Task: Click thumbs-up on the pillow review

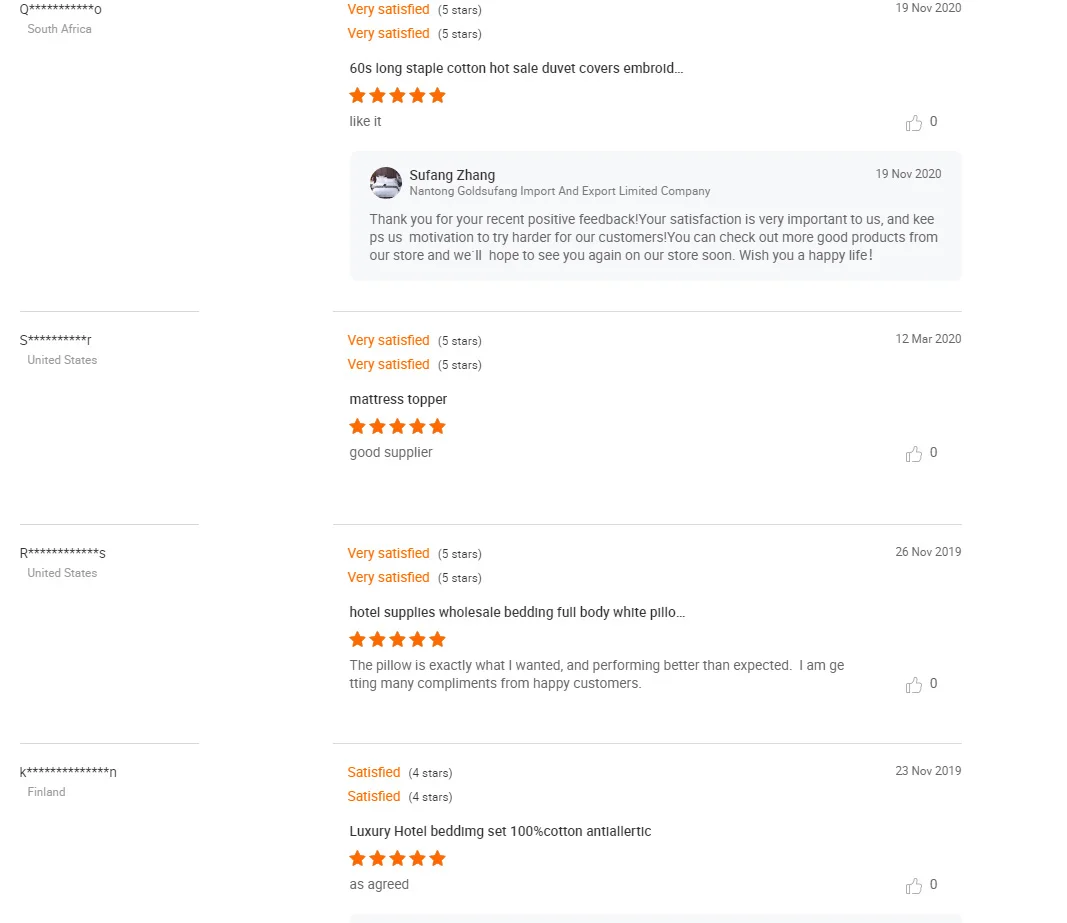Action: click(x=914, y=685)
